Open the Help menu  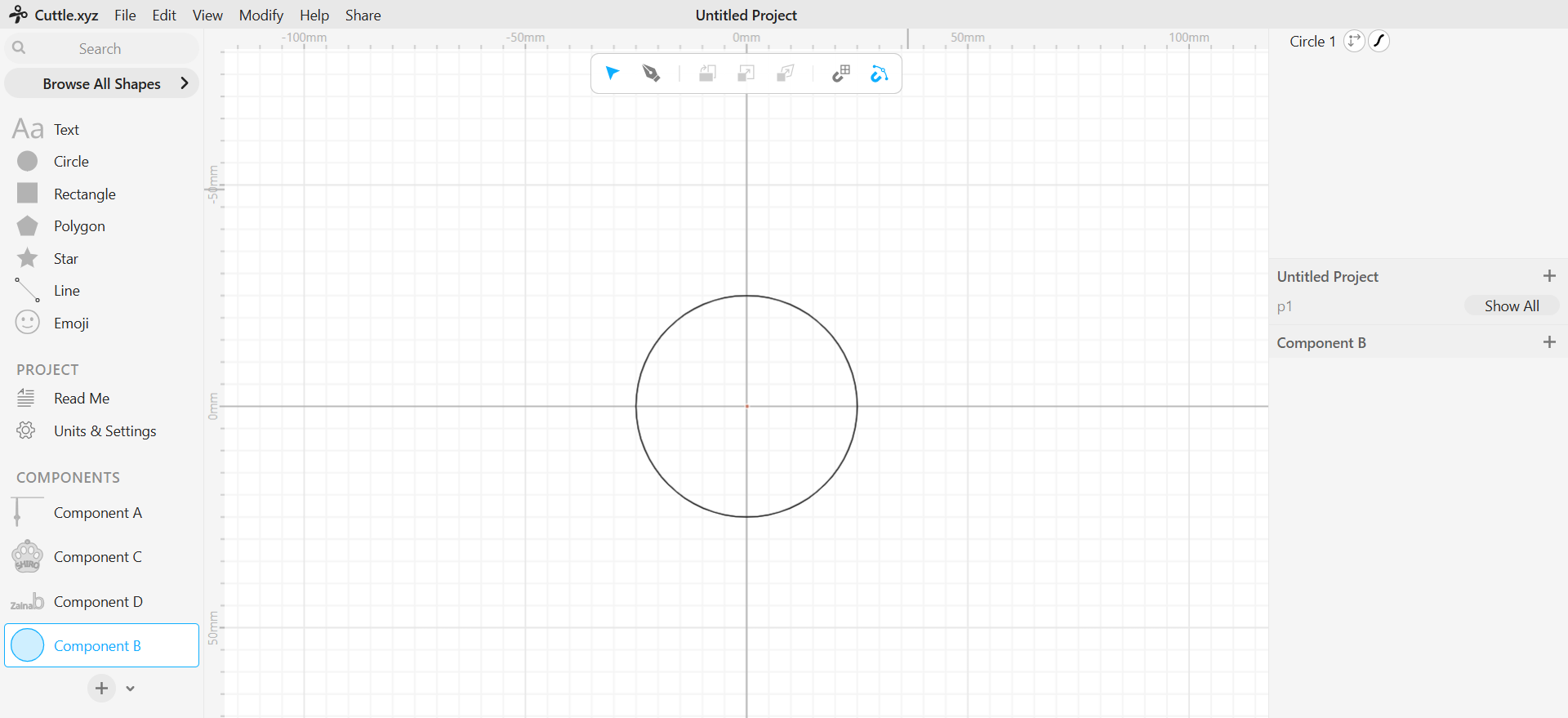[x=314, y=15]
